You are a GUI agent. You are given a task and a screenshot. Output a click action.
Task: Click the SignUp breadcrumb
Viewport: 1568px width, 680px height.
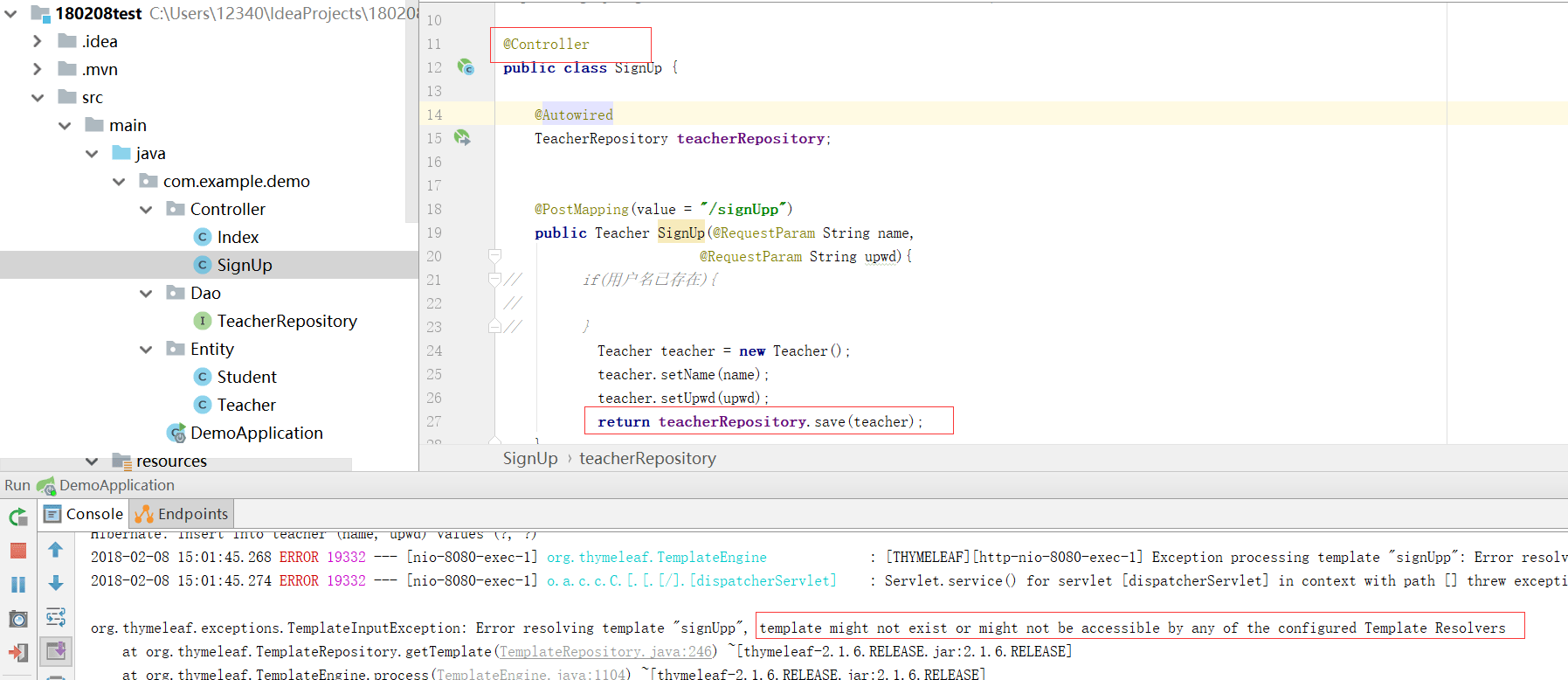click(x=530, y=458)
